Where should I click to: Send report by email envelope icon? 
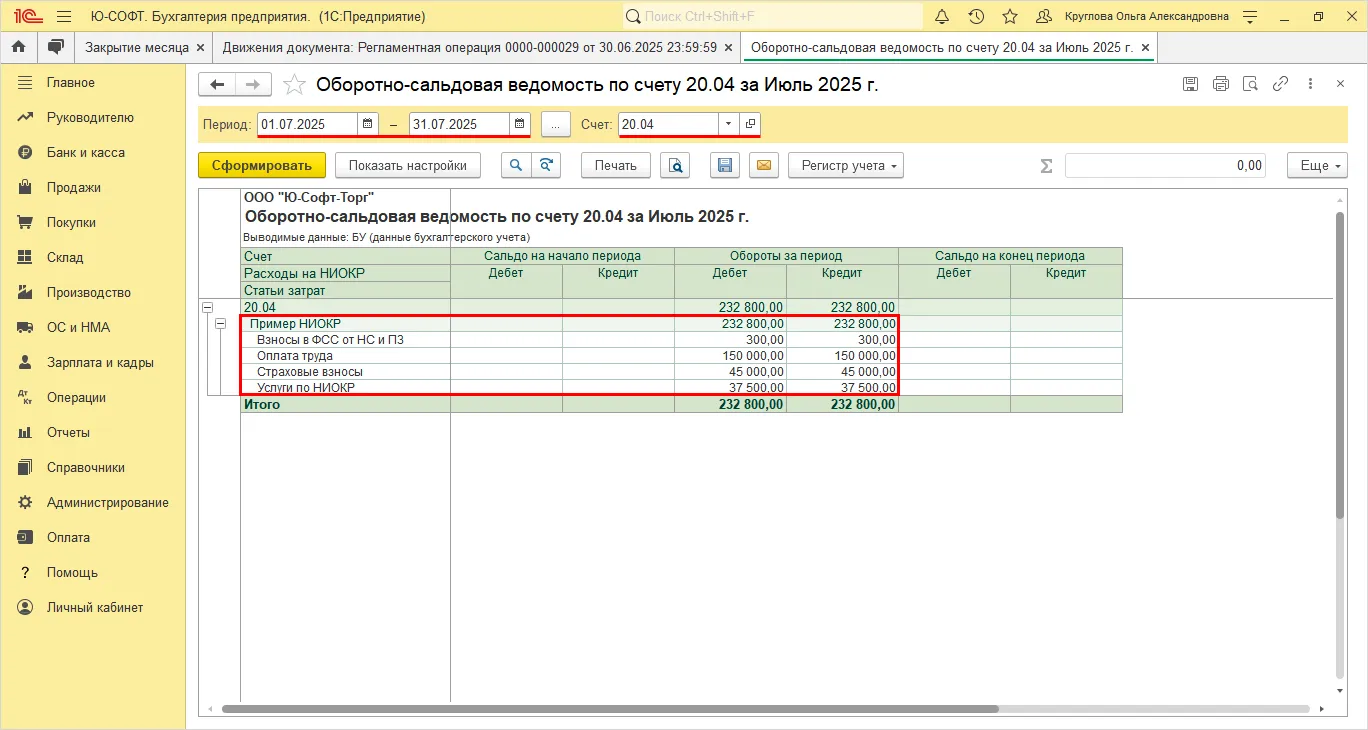coord(764,166)
